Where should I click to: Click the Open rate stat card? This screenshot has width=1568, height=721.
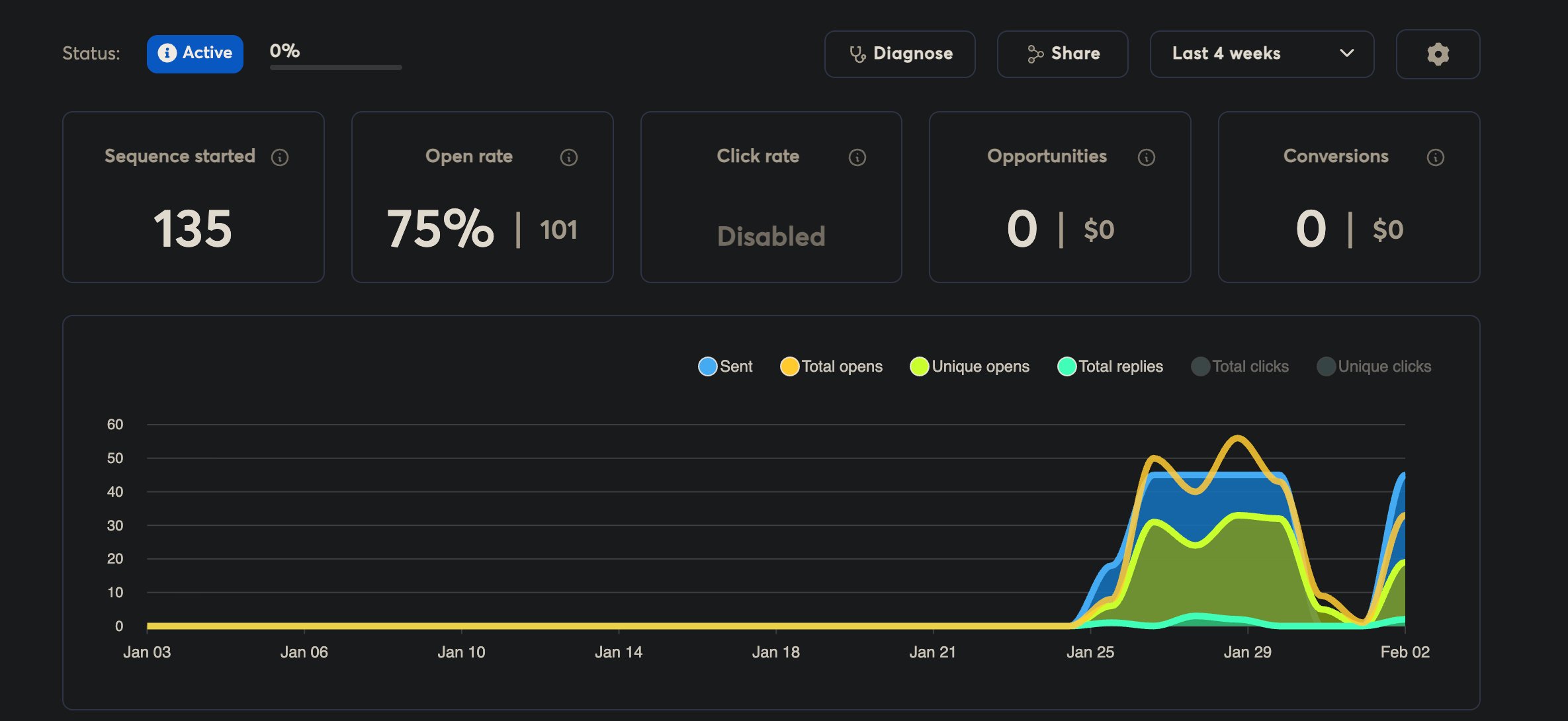pyautogui.click(x=482, y=197)
